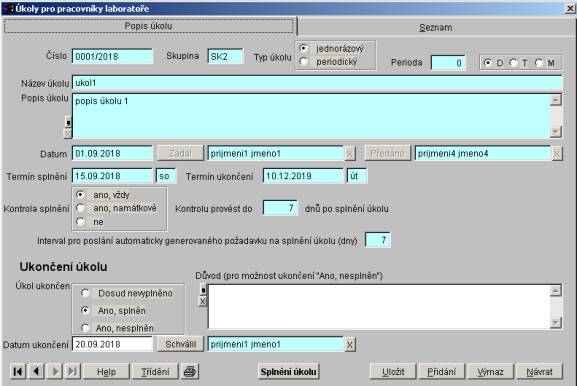Click the Zadal name field prijmeni1 jmeno1
Screen dimensions: 577x386
pyautogui.click(x=276, y=153)
